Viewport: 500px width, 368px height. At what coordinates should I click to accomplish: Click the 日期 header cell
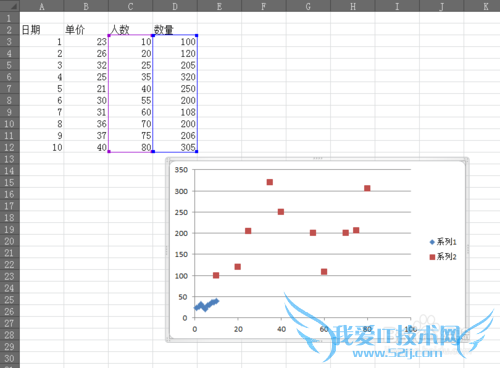pyautogui.click(x=42, y=30)
